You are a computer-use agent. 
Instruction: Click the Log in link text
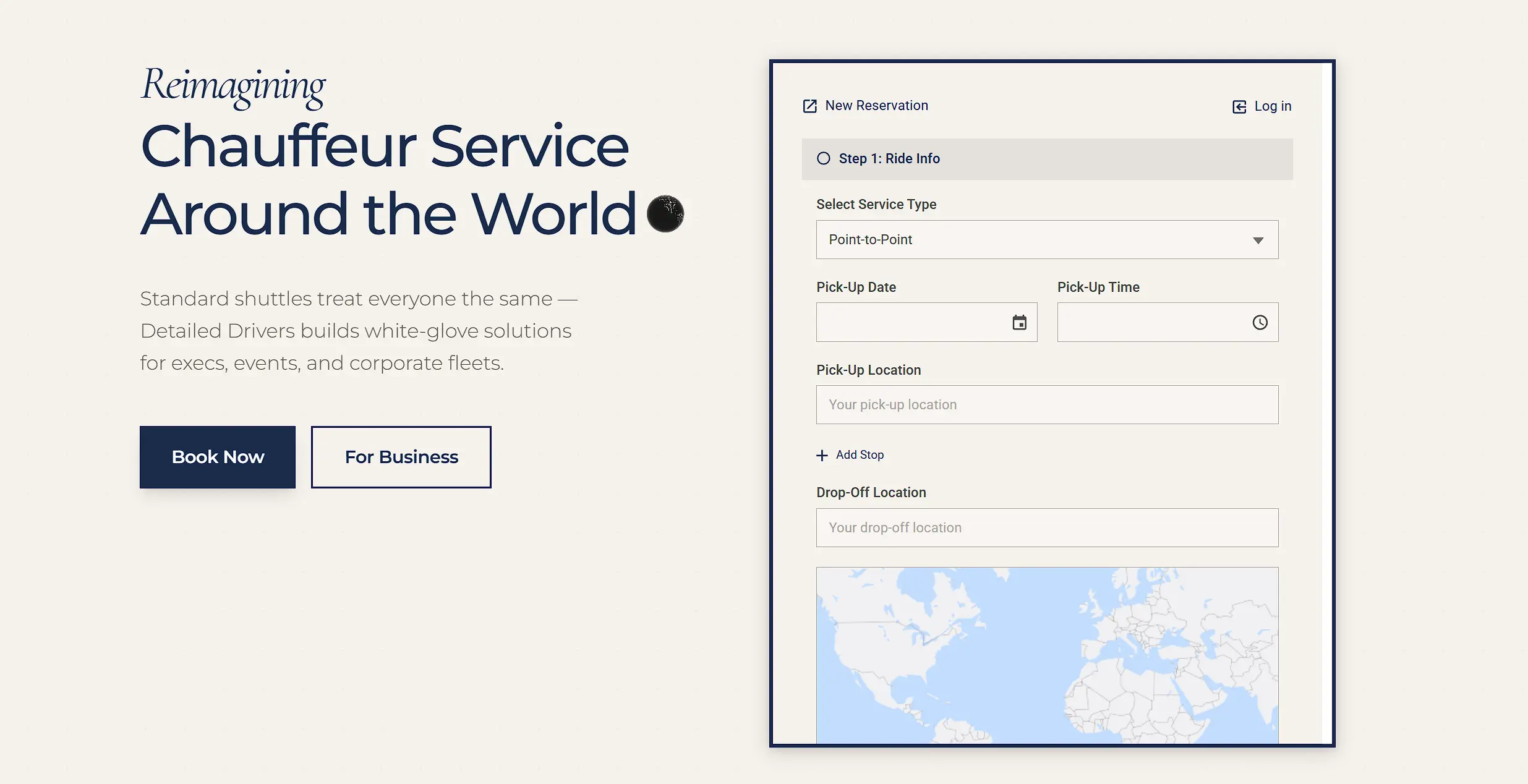click(1273, 106)
